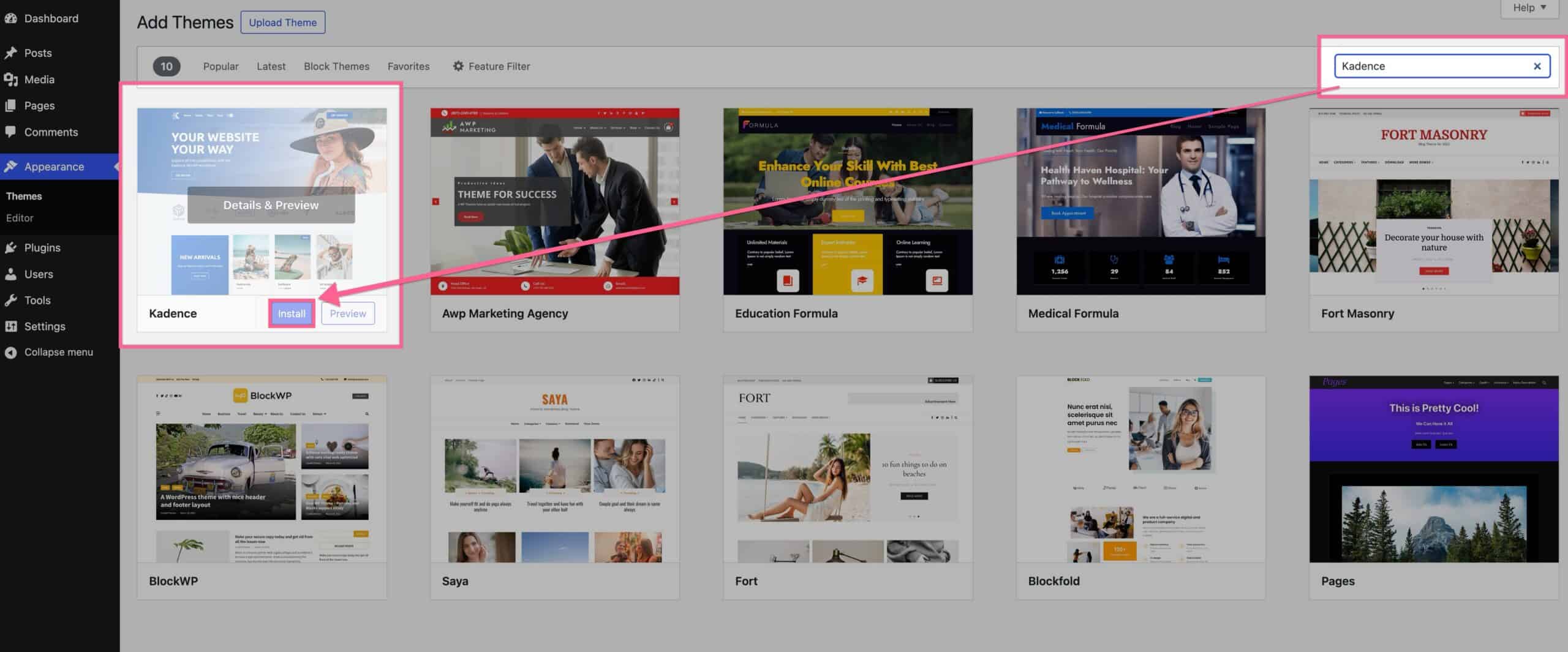Open Details & Preview for Kadence
The width and height of the screenshot is (1568, 652).
pos(271,204)
